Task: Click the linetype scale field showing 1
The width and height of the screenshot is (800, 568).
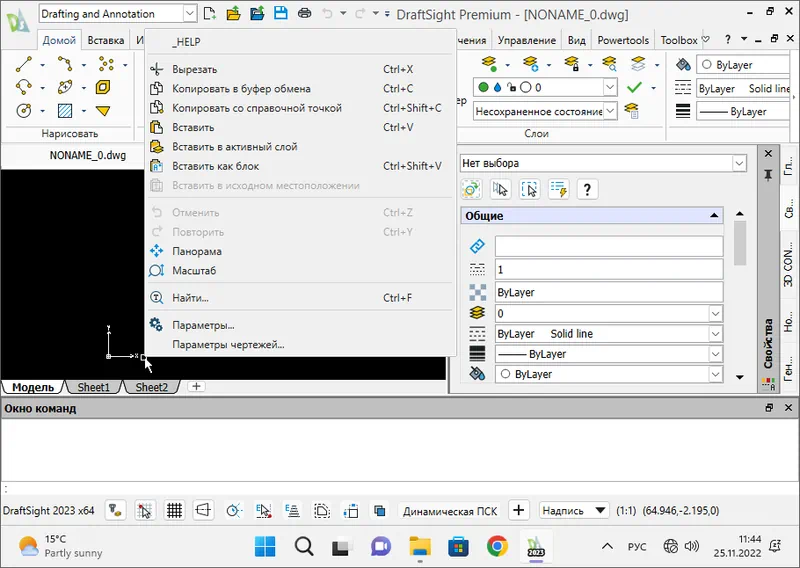Action: point(609,269)
